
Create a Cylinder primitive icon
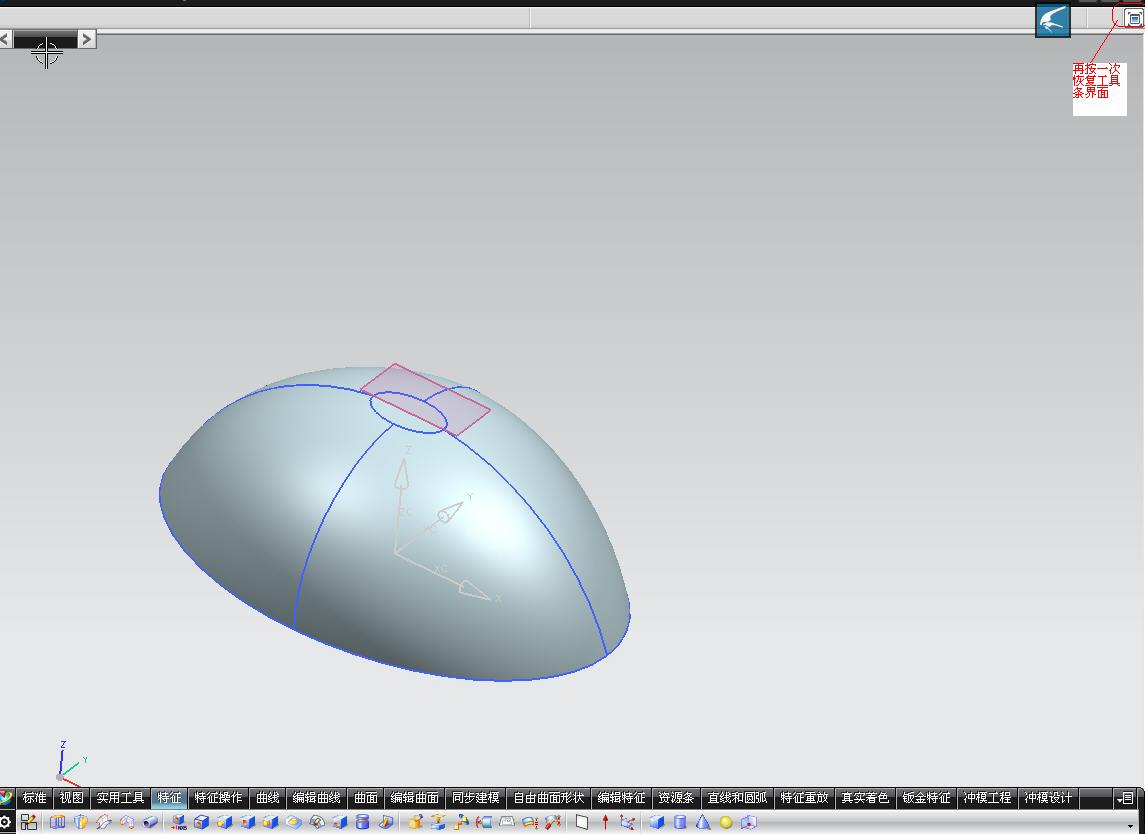coord(680,822)
